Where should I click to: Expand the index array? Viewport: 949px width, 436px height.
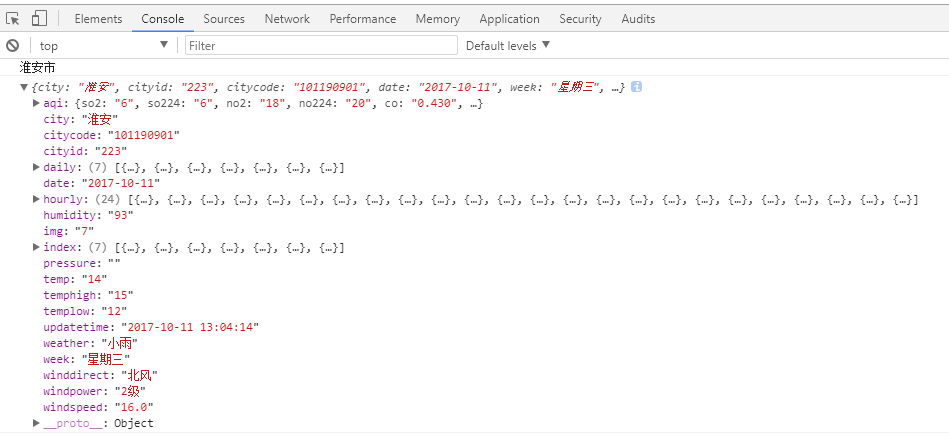37,247
